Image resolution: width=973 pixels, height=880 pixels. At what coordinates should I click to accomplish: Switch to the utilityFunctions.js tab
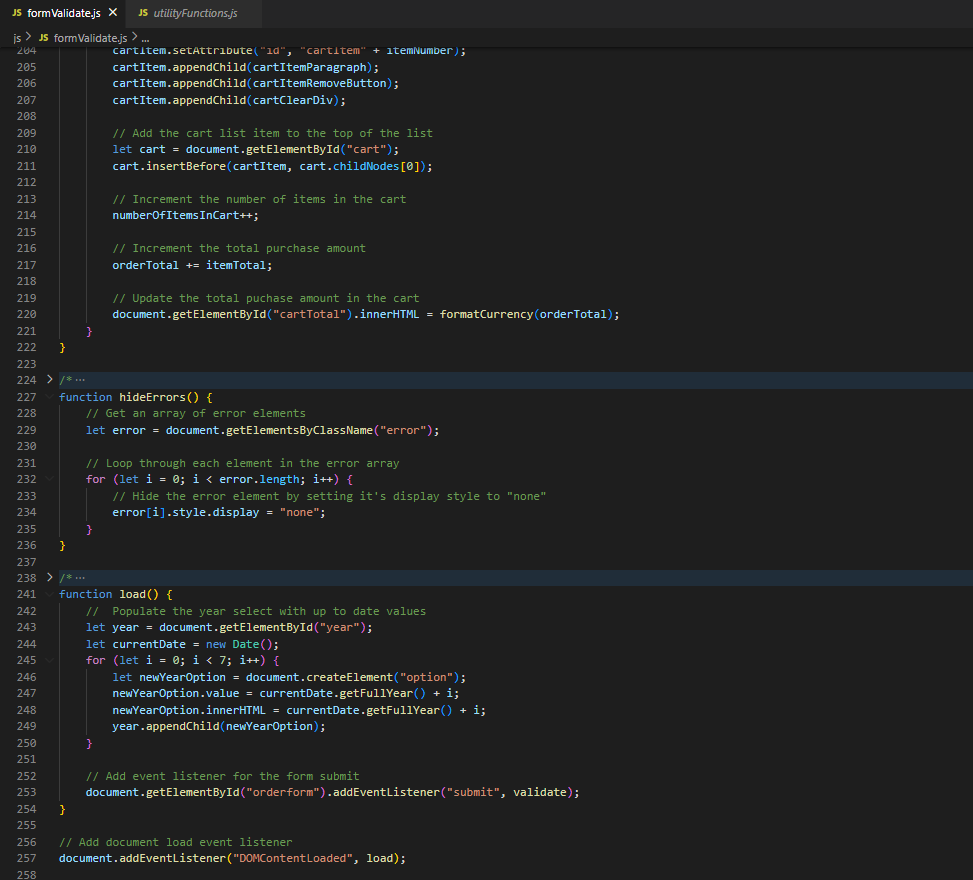(195, 14)
